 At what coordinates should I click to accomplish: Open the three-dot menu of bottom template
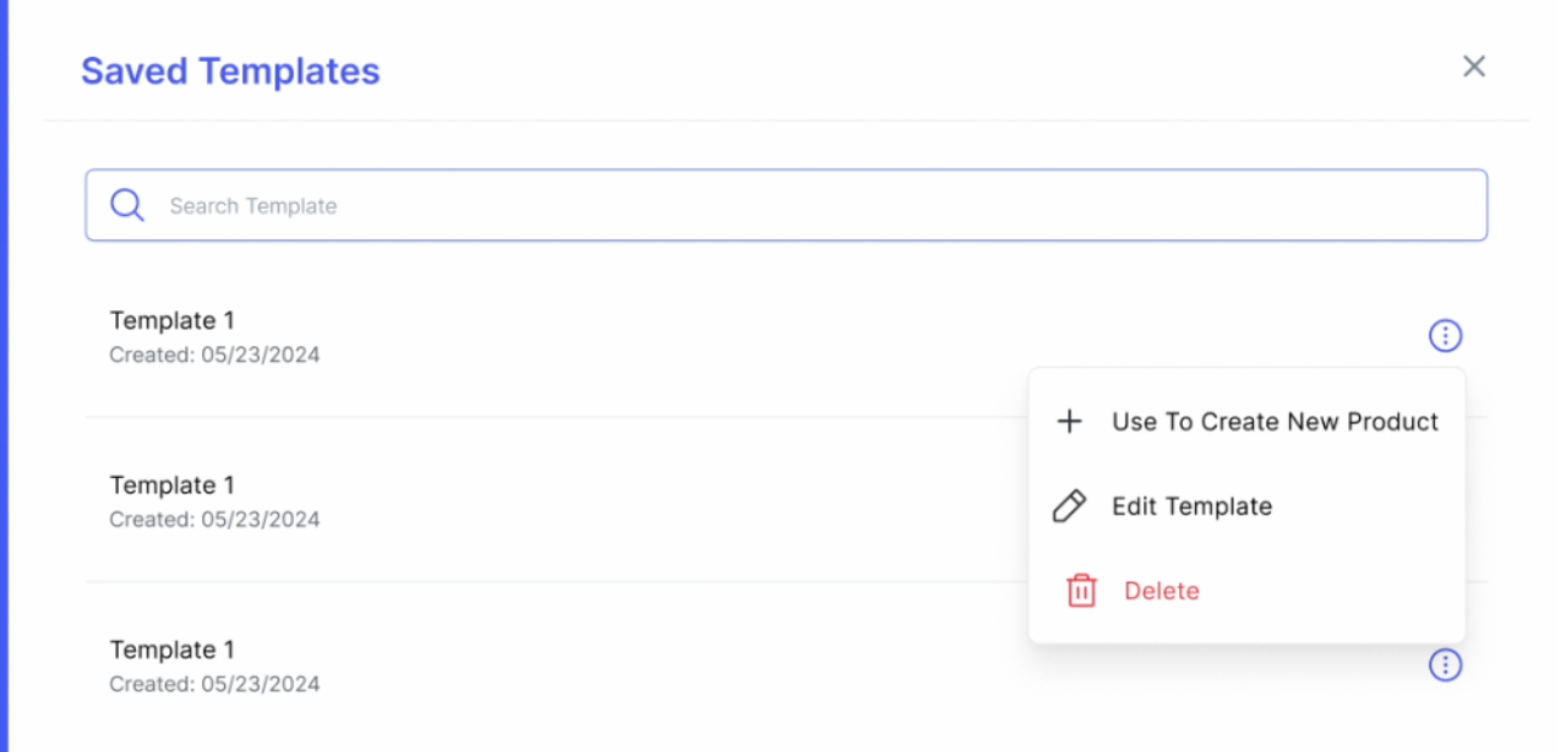(x=1445, y=664)
